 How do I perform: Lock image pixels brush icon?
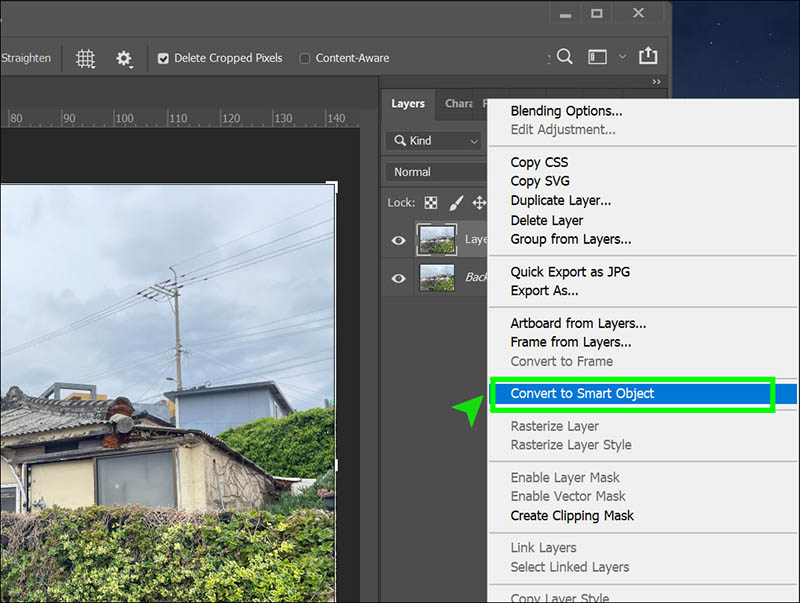456,203
